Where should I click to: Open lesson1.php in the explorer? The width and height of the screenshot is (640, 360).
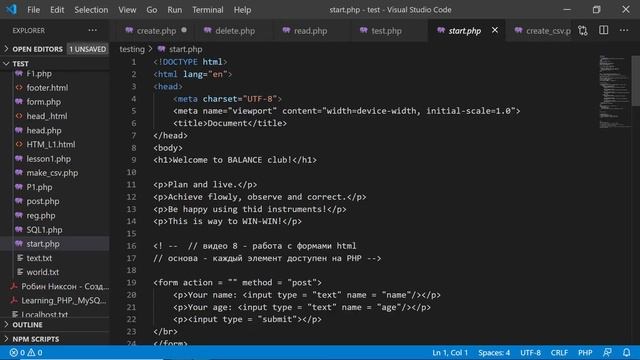click(48, 159)
